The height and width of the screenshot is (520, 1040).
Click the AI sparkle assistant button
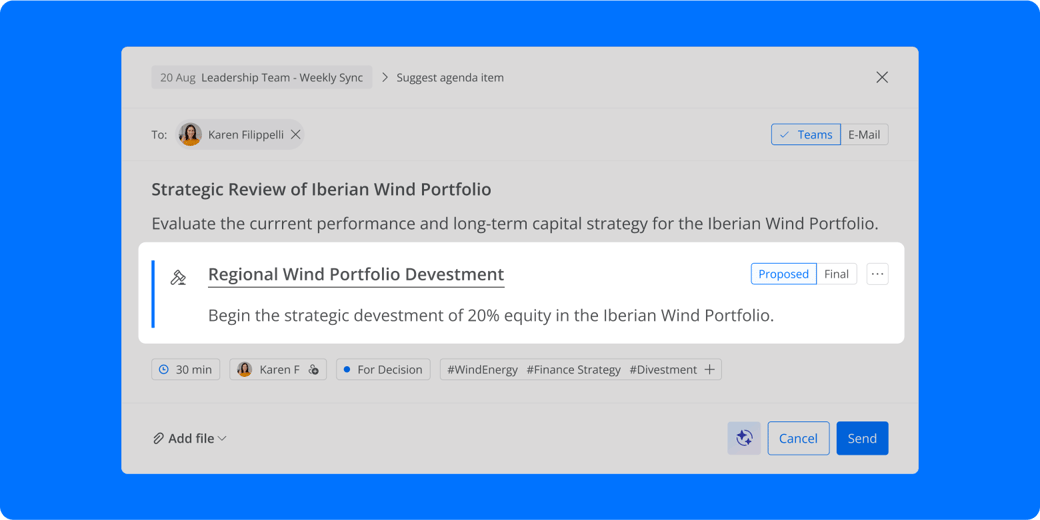[744, 438]
